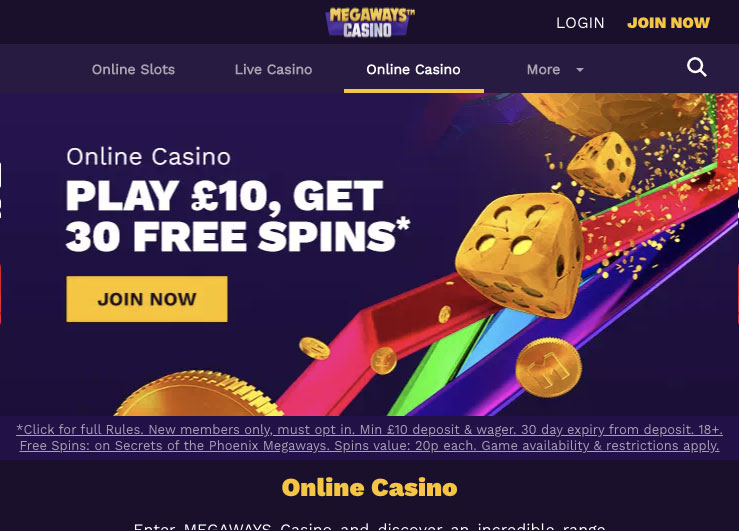The height and width of the screenshot is (531, 739).
Task: Click the yellow JOIN NOW banner button
Action: (x=147, y=299)
